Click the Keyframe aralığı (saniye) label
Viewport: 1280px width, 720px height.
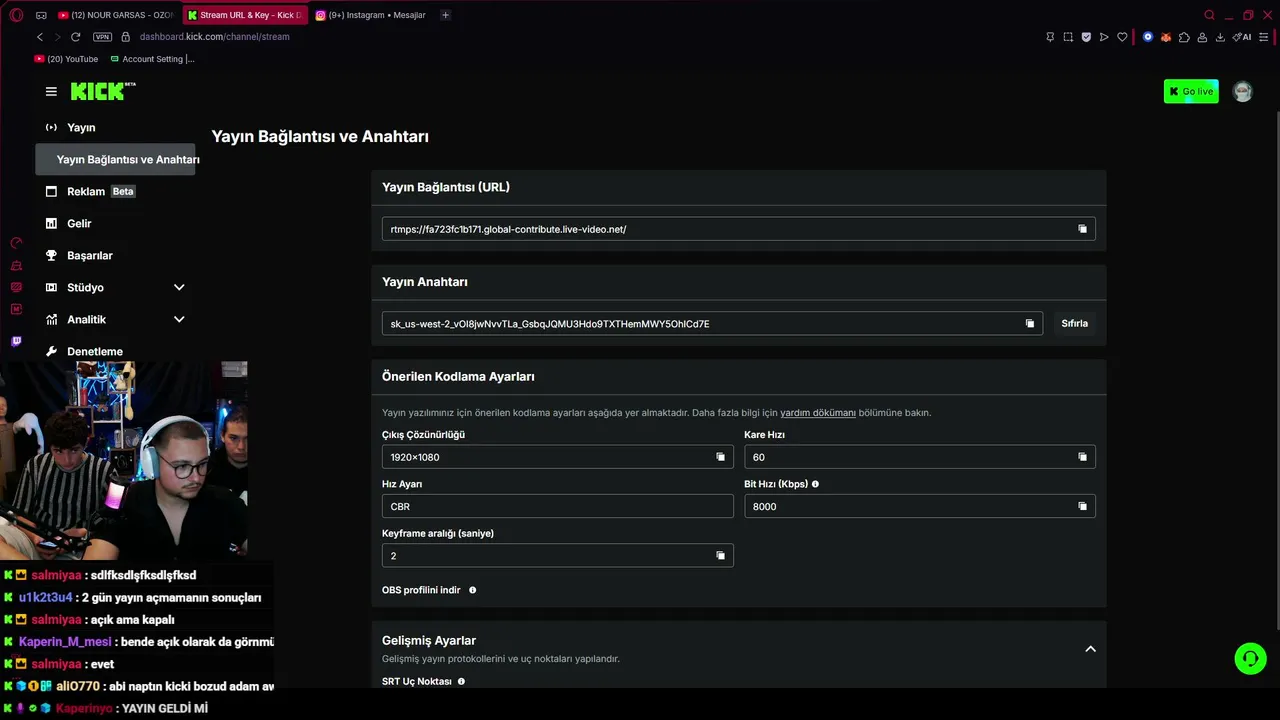click(438, 533)
